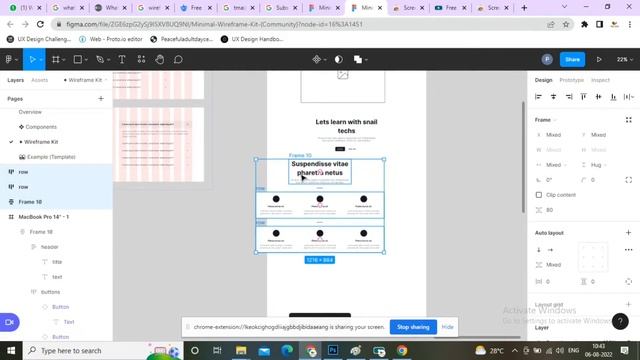
Task: Click the rotation 0° field
Action: 553,180
